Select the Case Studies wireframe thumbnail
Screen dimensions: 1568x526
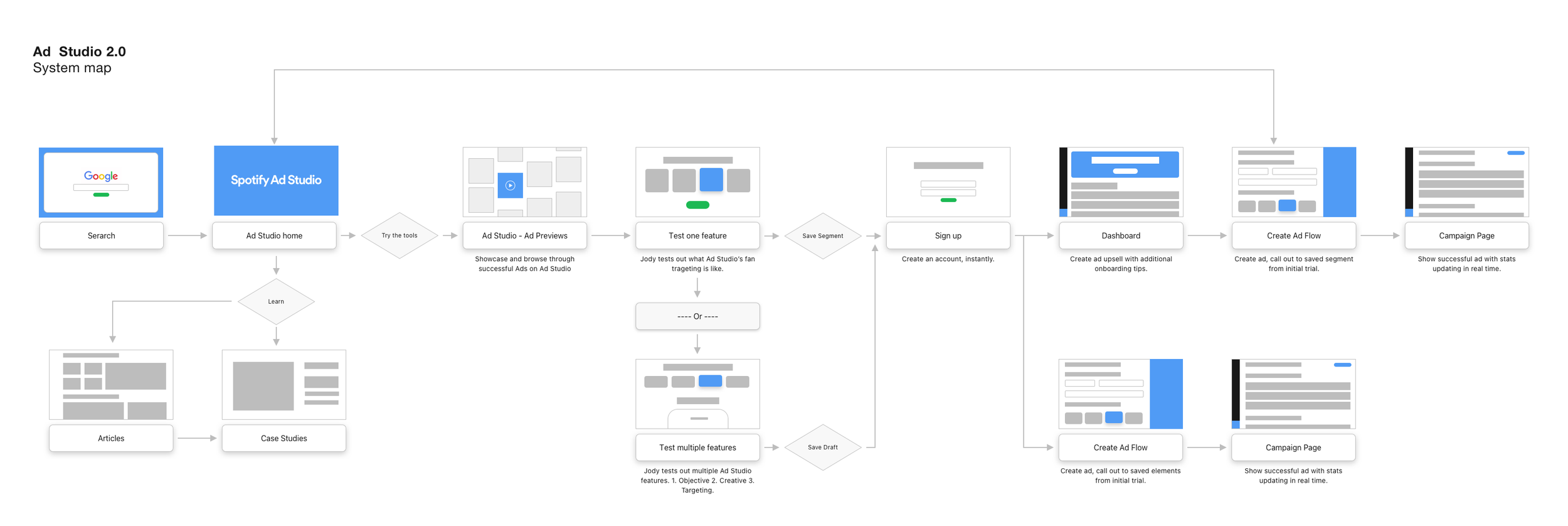click(x=283, y=385)
